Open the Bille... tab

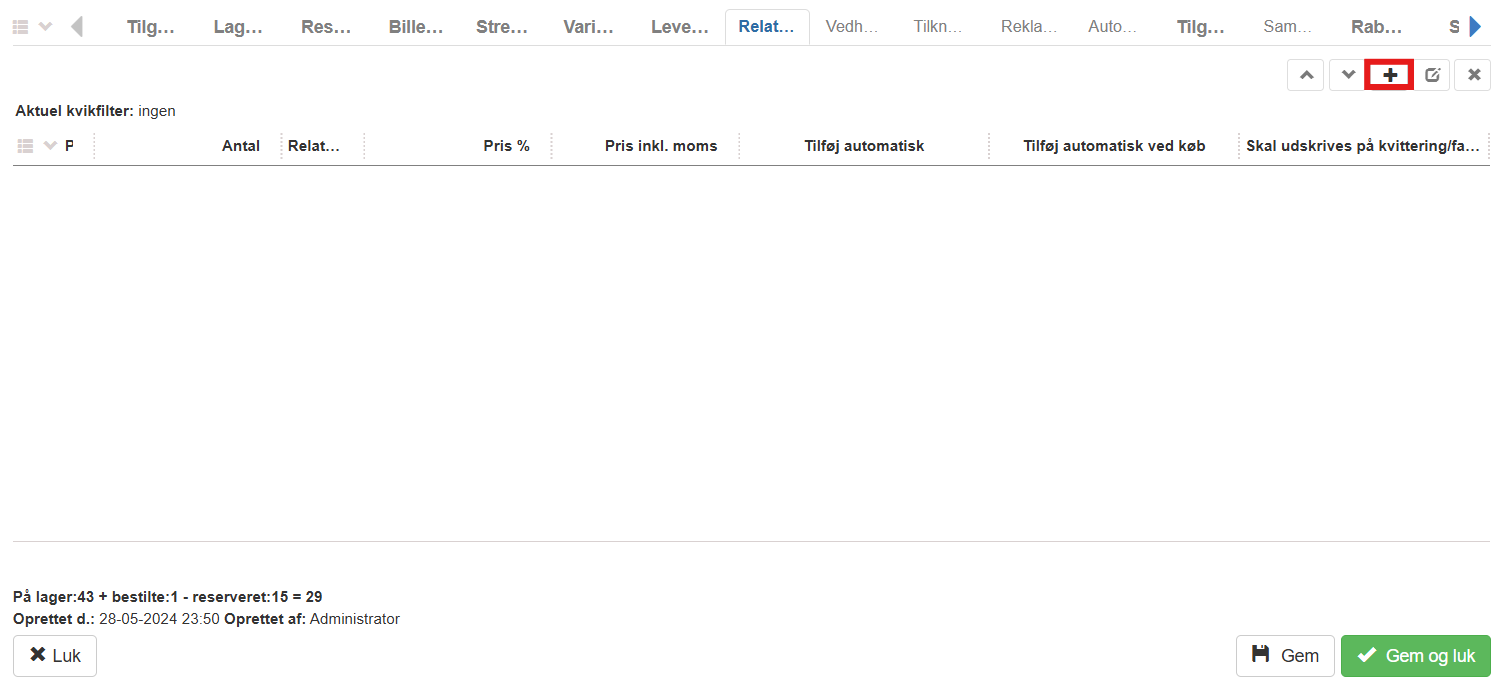tap(416, 27)
